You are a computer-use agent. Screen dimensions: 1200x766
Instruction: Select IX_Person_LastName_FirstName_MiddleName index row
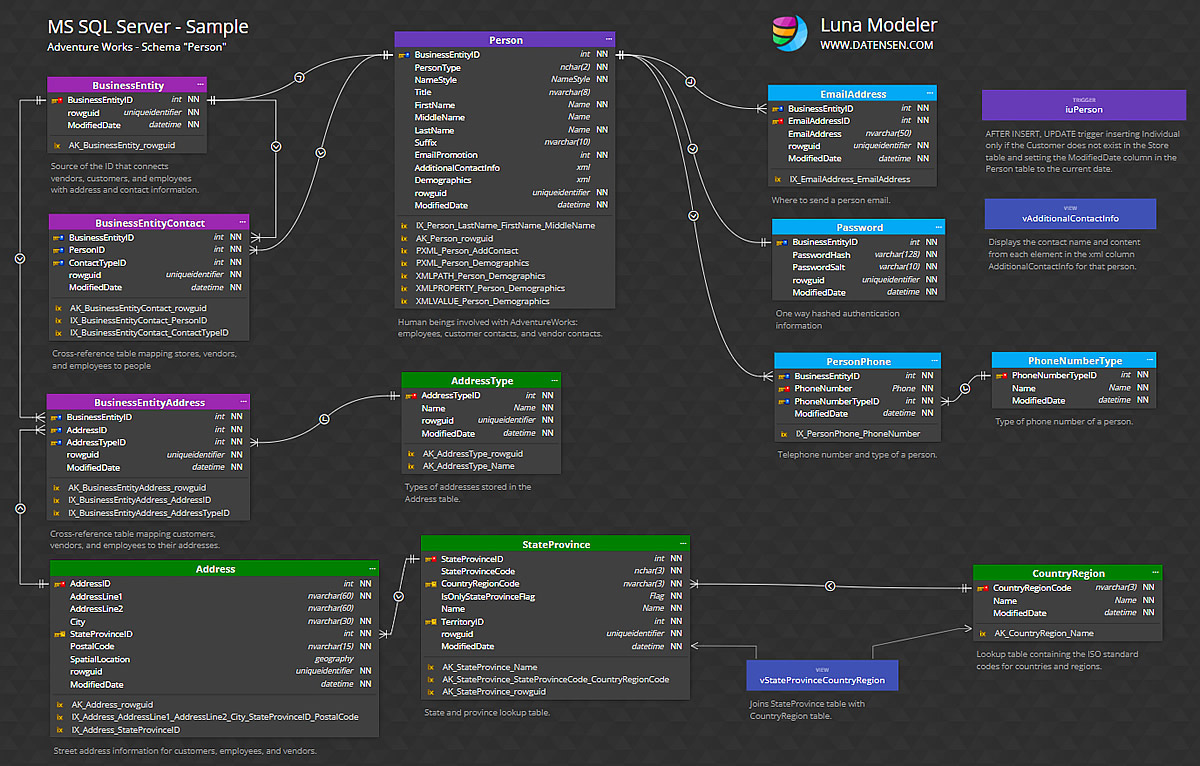tap(505, 225)
